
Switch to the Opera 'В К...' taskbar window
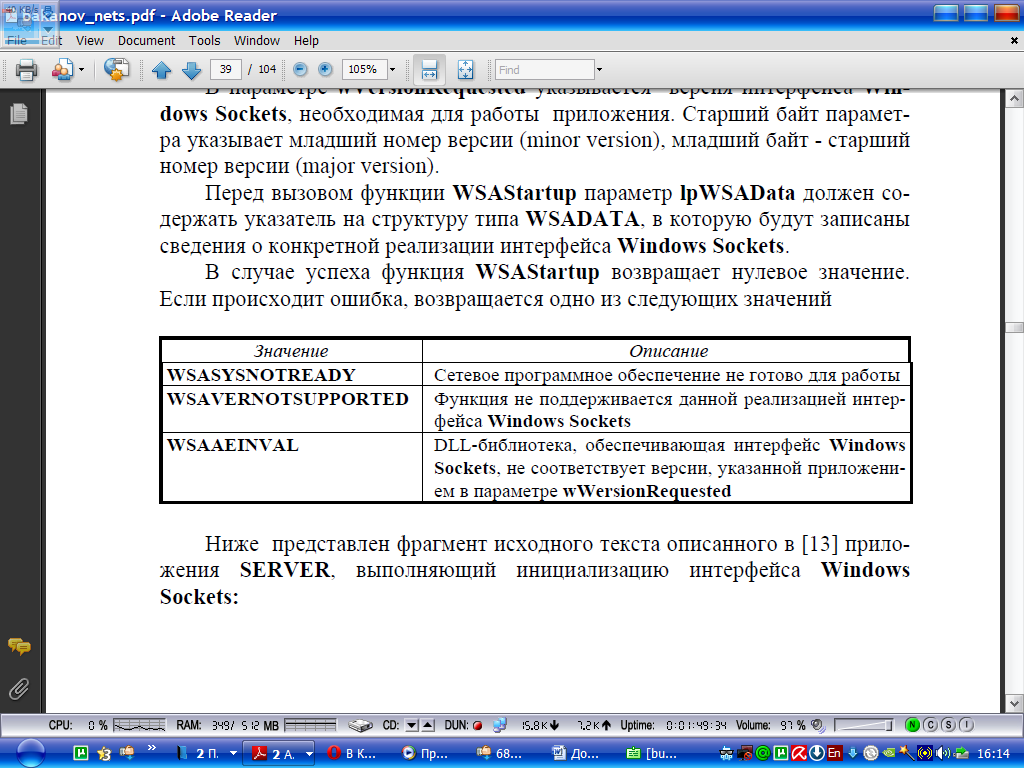(352, 753)
